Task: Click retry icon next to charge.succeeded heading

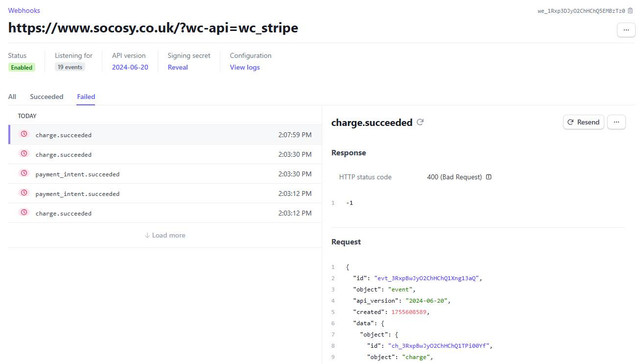Action: (420, 122)
